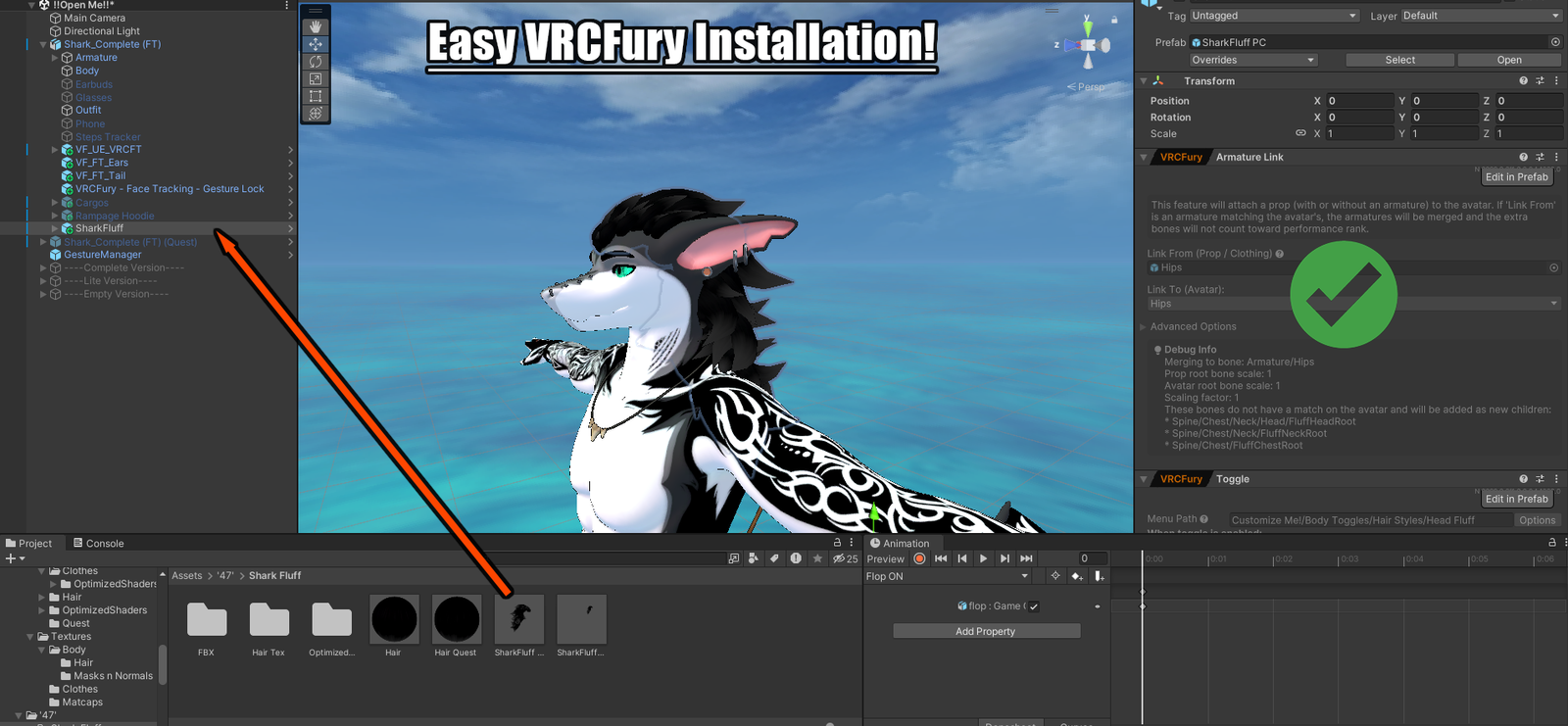Viewport: 1568px width, 726px height.
Task: Select the Rotate tool in scene toolbar
Action: pos(315,62)
